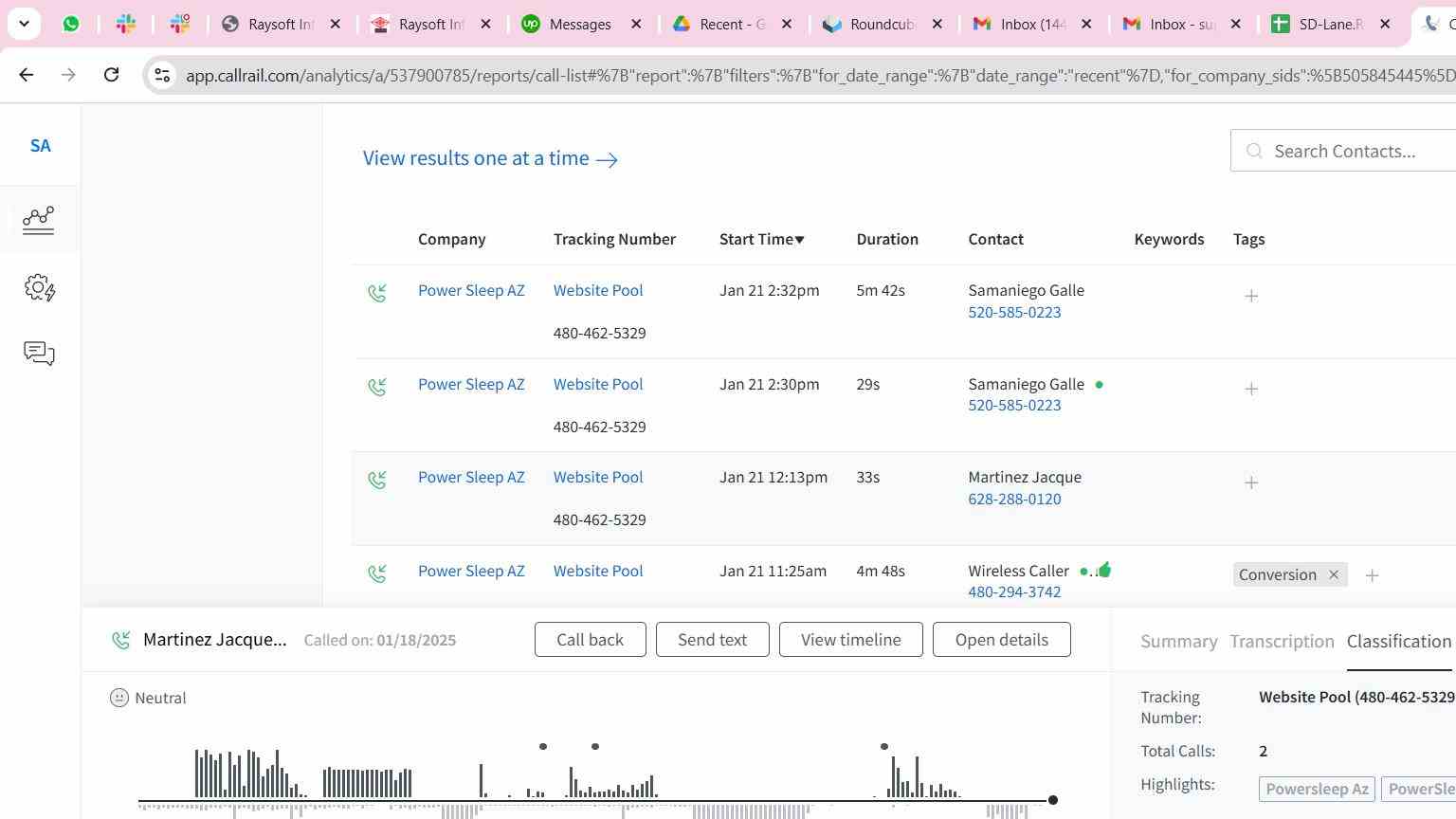Switch to the Messages Upwork tab
This screenshot has width=1456, height=819.
tap(582, 24)
